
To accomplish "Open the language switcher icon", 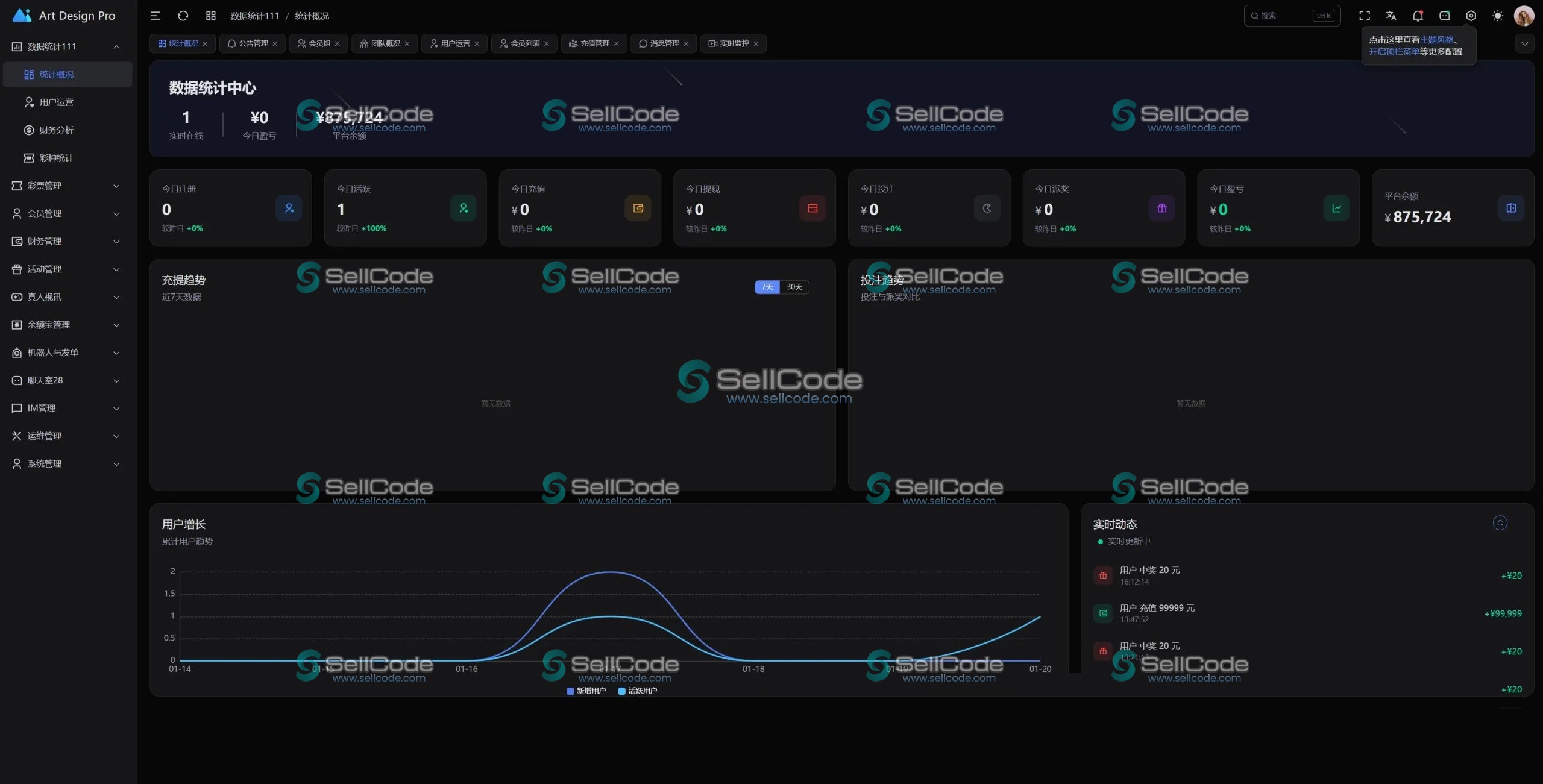I will pos(1391,16).
